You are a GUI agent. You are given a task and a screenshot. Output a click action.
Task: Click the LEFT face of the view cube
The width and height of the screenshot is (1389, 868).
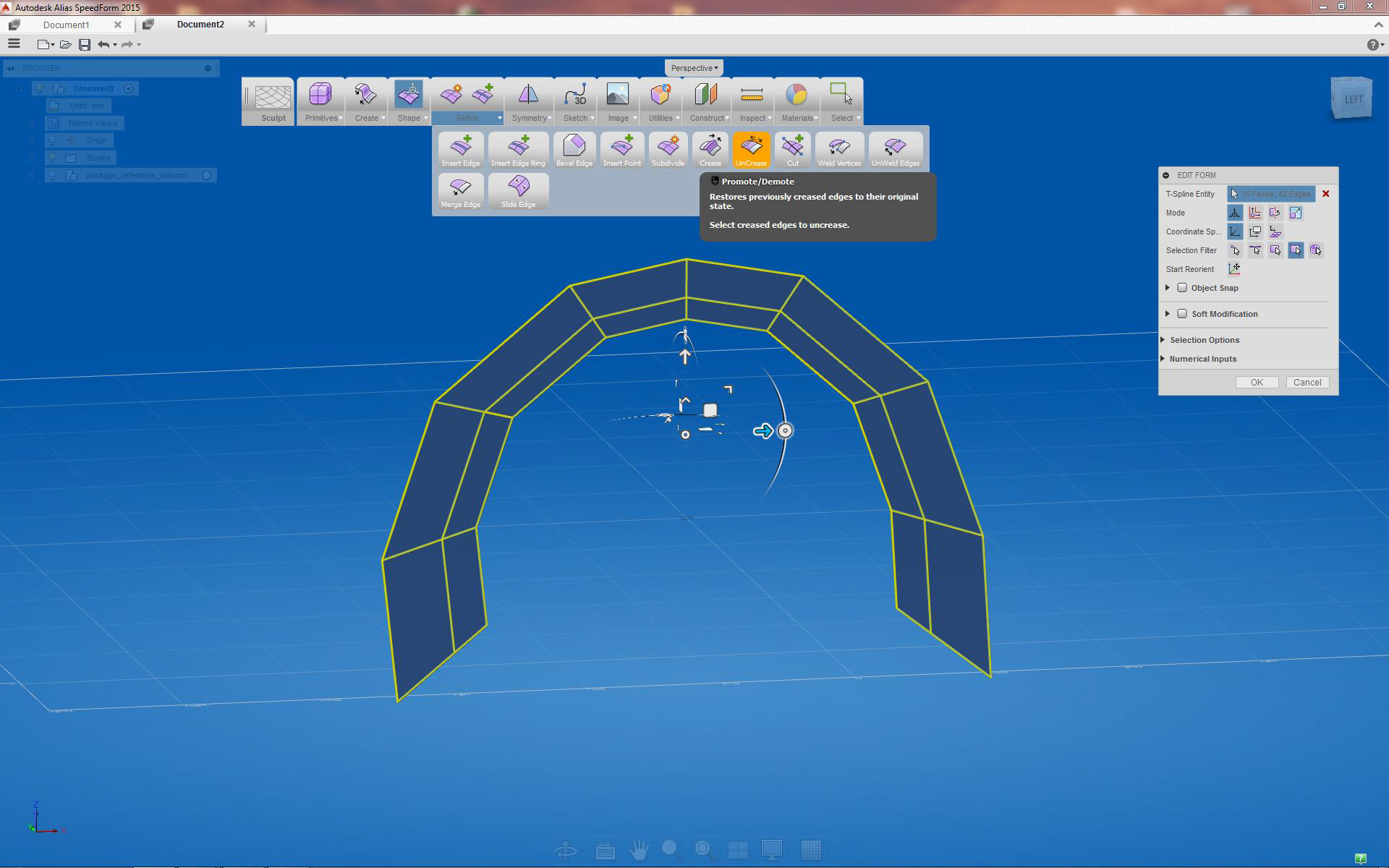[x=1353, y=100]
